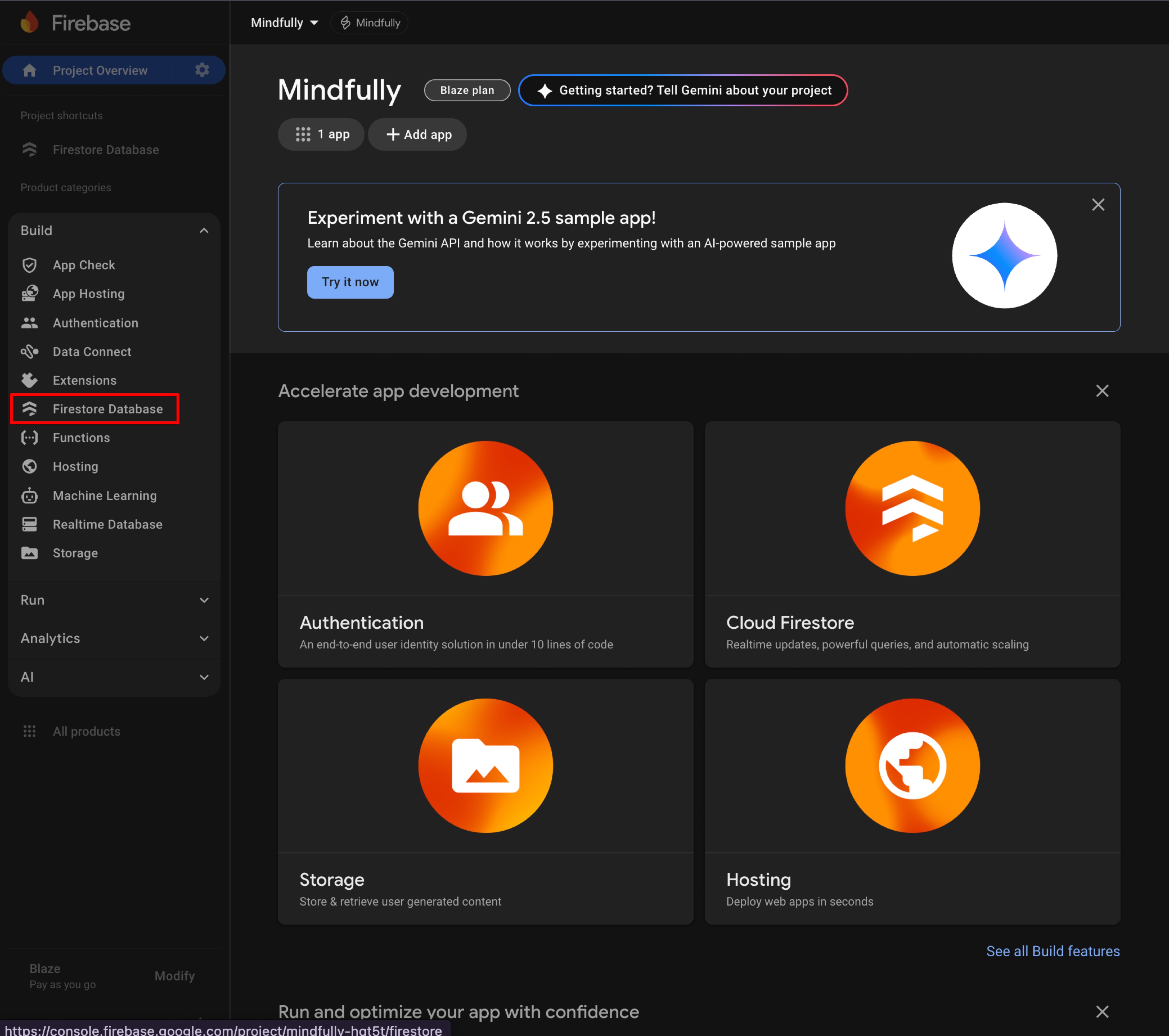Screen dimensions: 1169x1036
Task: Open Data Connect in the sidebar
Action: [x=91, y=352]
